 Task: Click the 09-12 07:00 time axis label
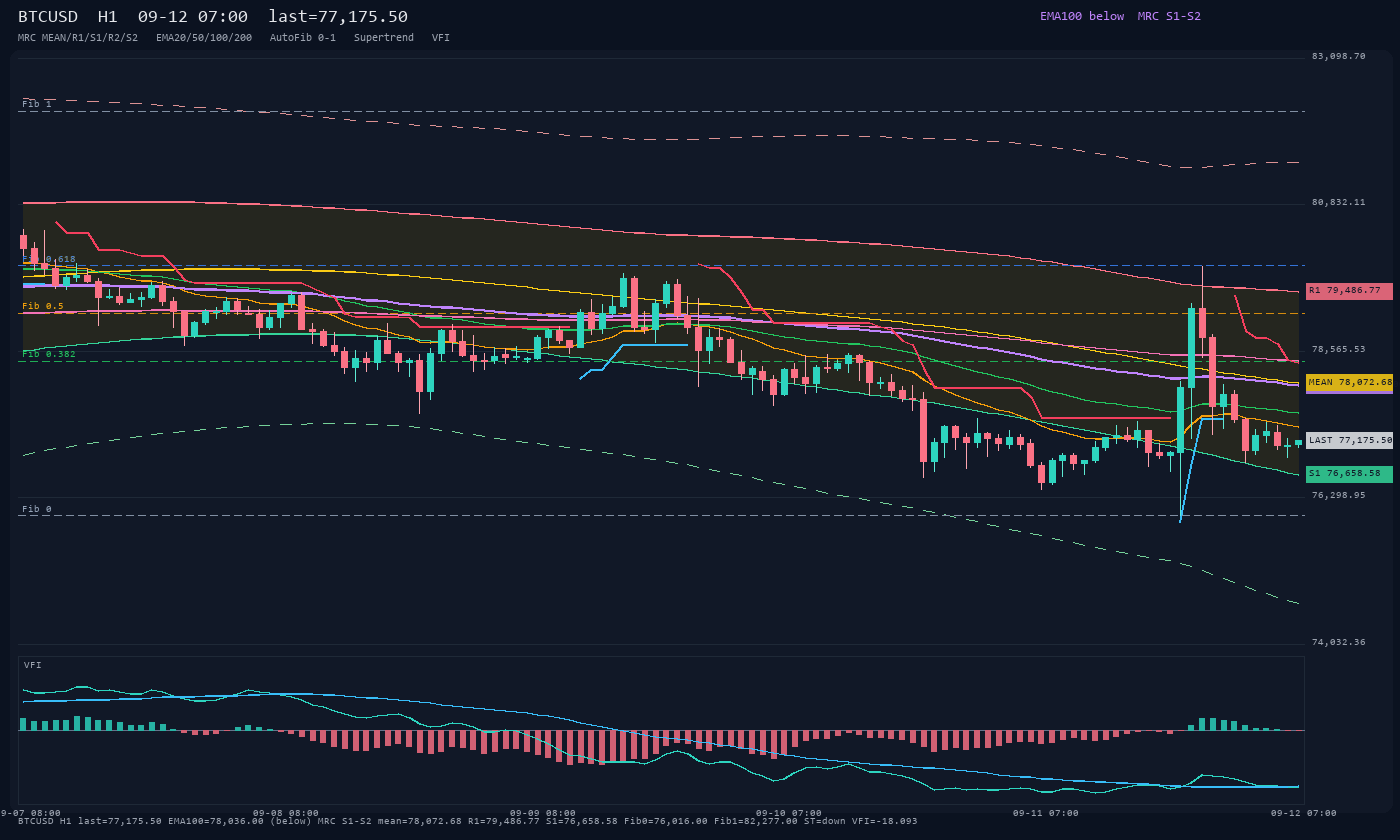coord(1304,813)
